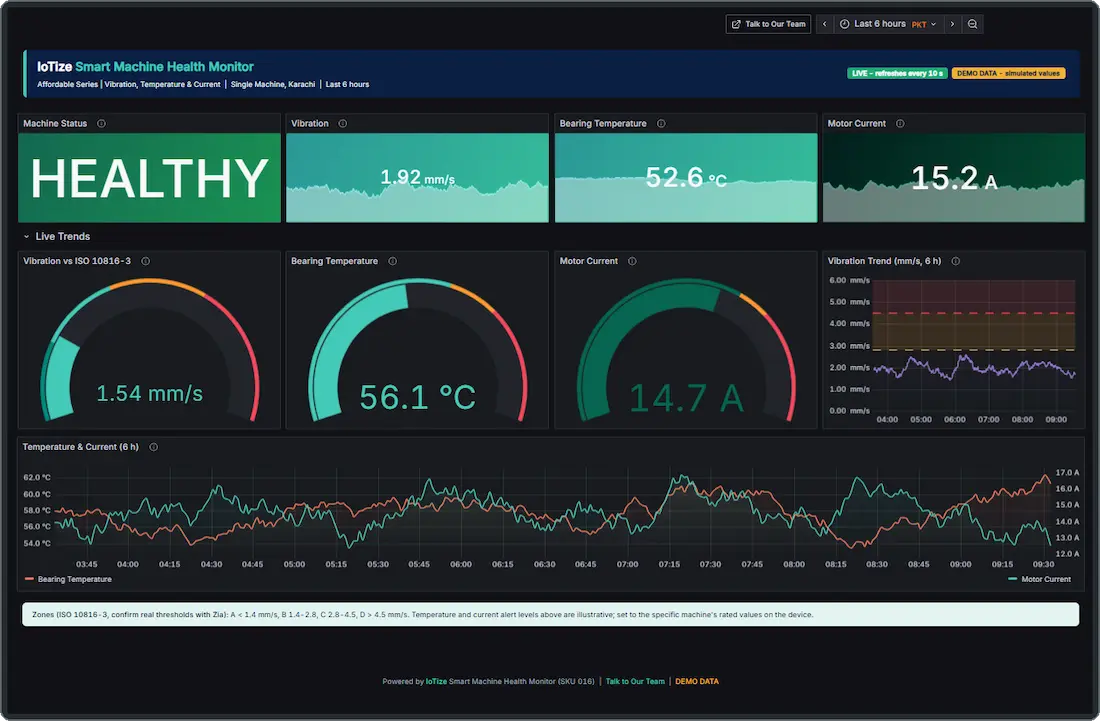Viewport: 1100px width, 721px height.
Task: Click the HEALTHY machine status panel
Action: 149,178
